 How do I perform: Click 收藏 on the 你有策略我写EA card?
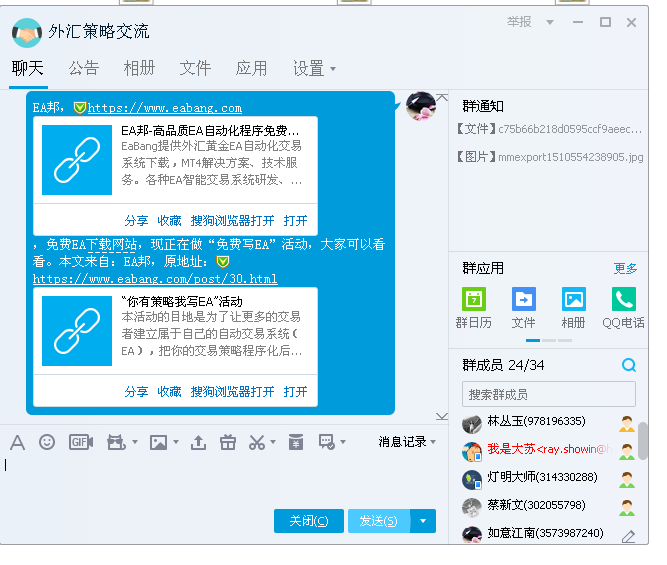coord(169,392)
